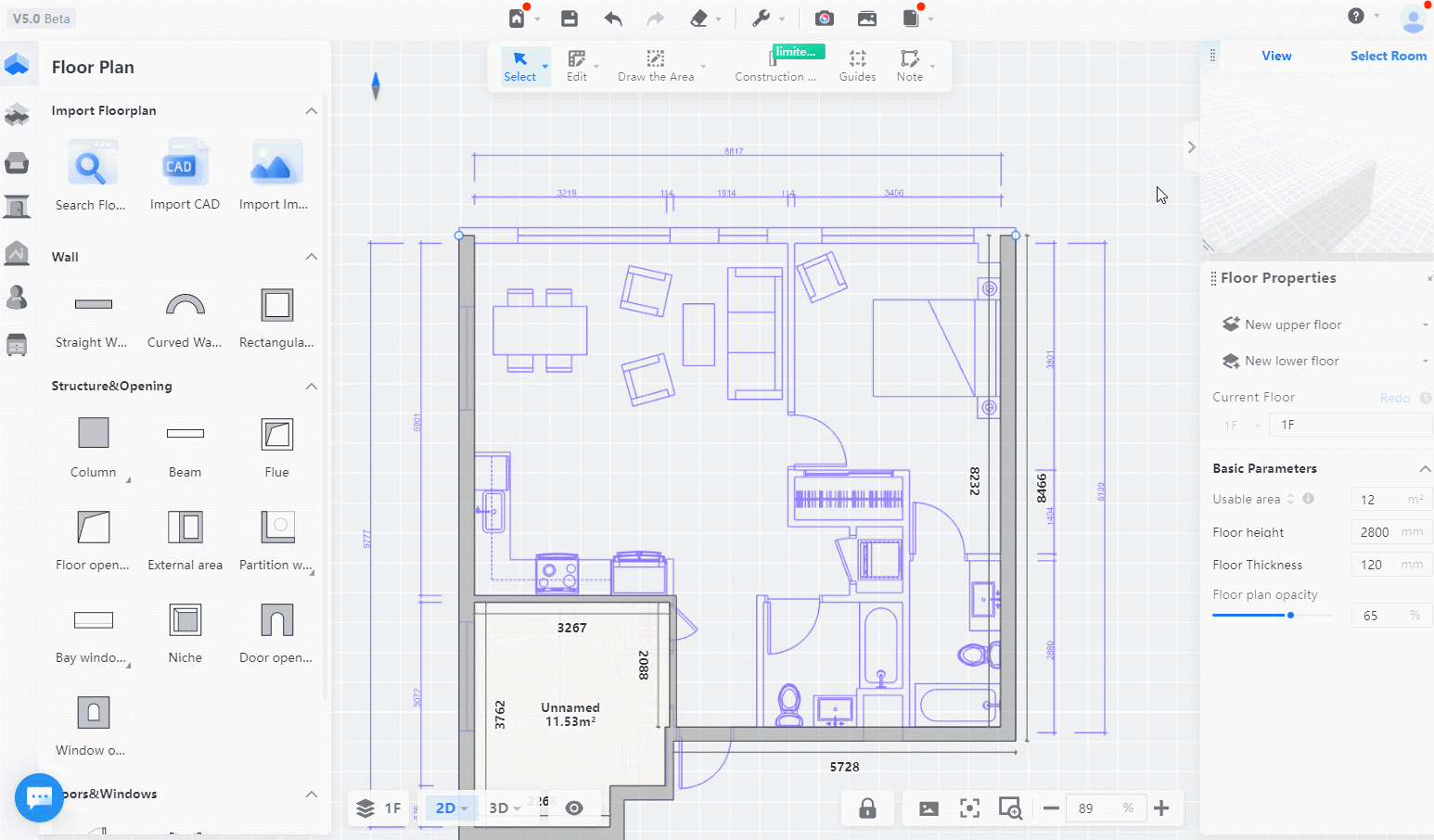Toggle the eye visibility icon
This screenshot has height=840, width=1434.
[x=574, y=808]
